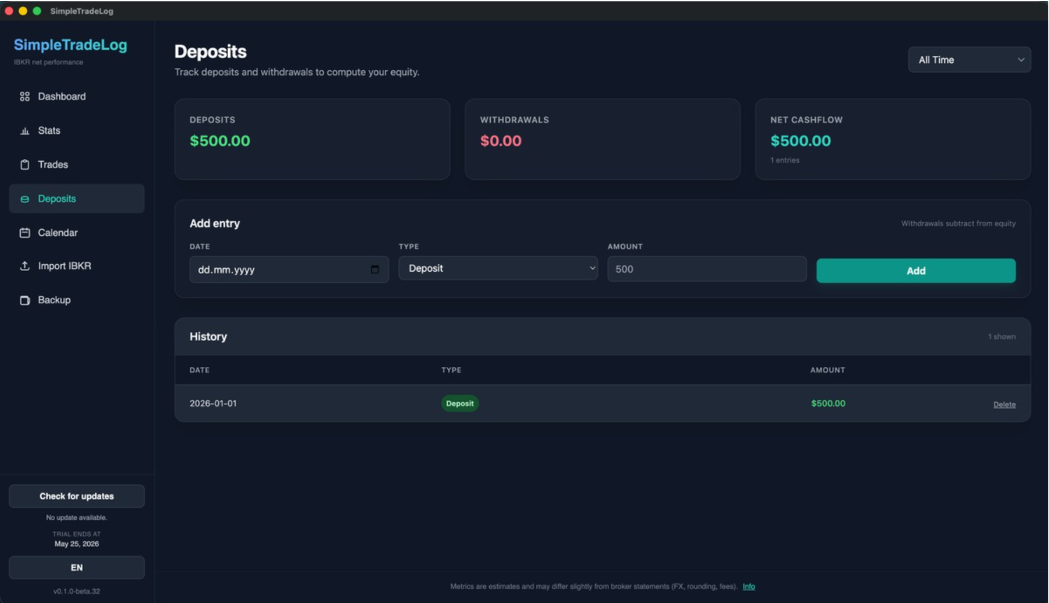This screenshot has height=603, width=1049.
Task: Click the Stats bar chart icon
Action: 25,131
